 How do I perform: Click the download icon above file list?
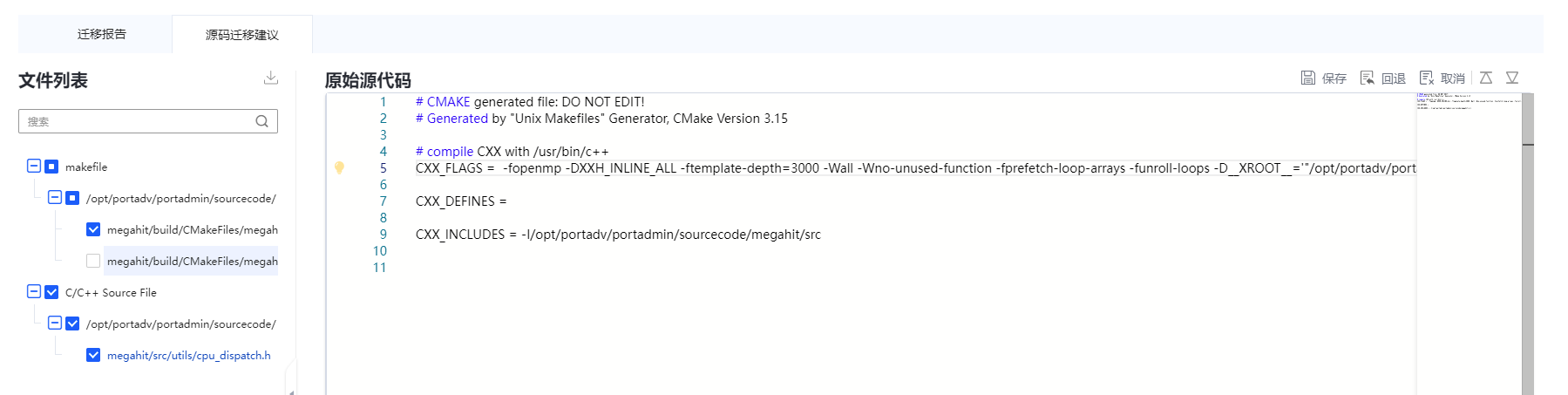271,78
